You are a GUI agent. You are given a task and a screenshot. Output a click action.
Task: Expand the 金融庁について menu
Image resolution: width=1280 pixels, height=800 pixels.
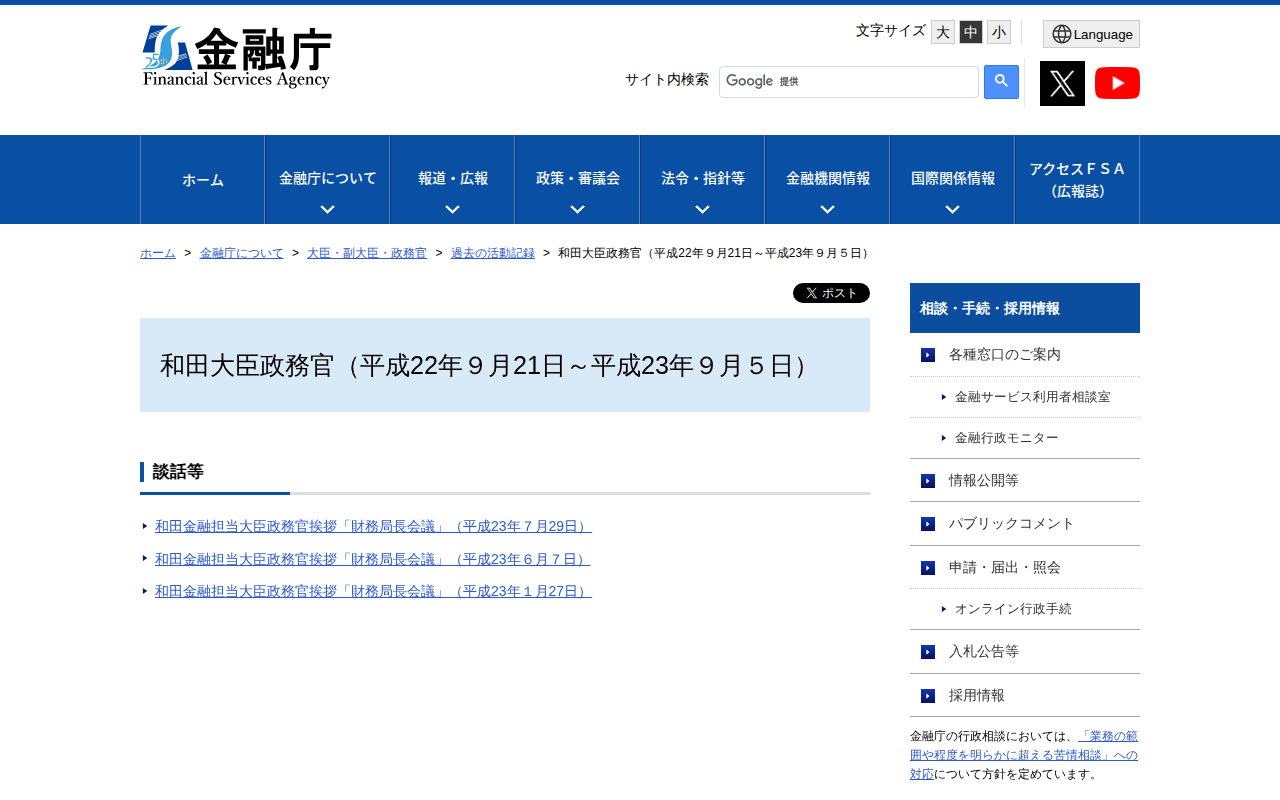[x=327, y=180]
